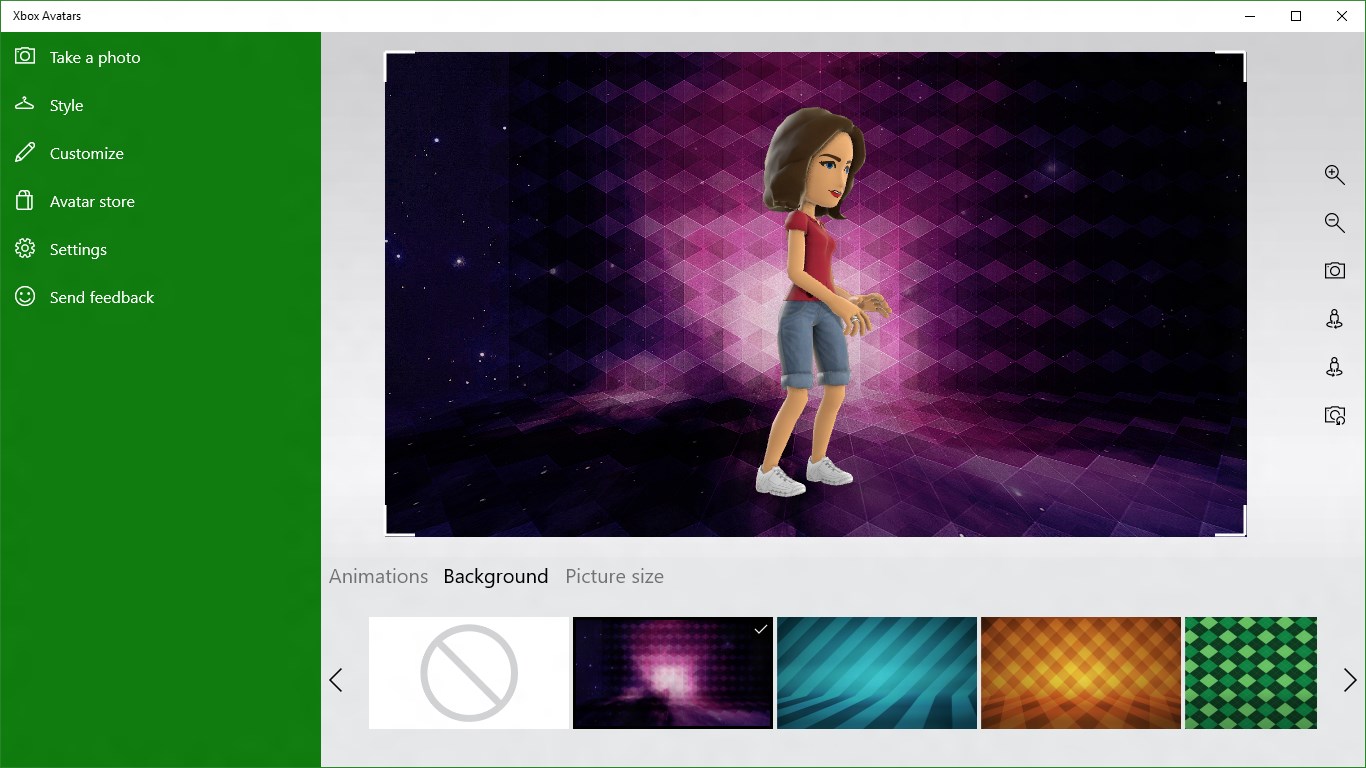Select the Take a photo tool
The height and width of the screenshot is (768, 1366).
click(95, 57)
